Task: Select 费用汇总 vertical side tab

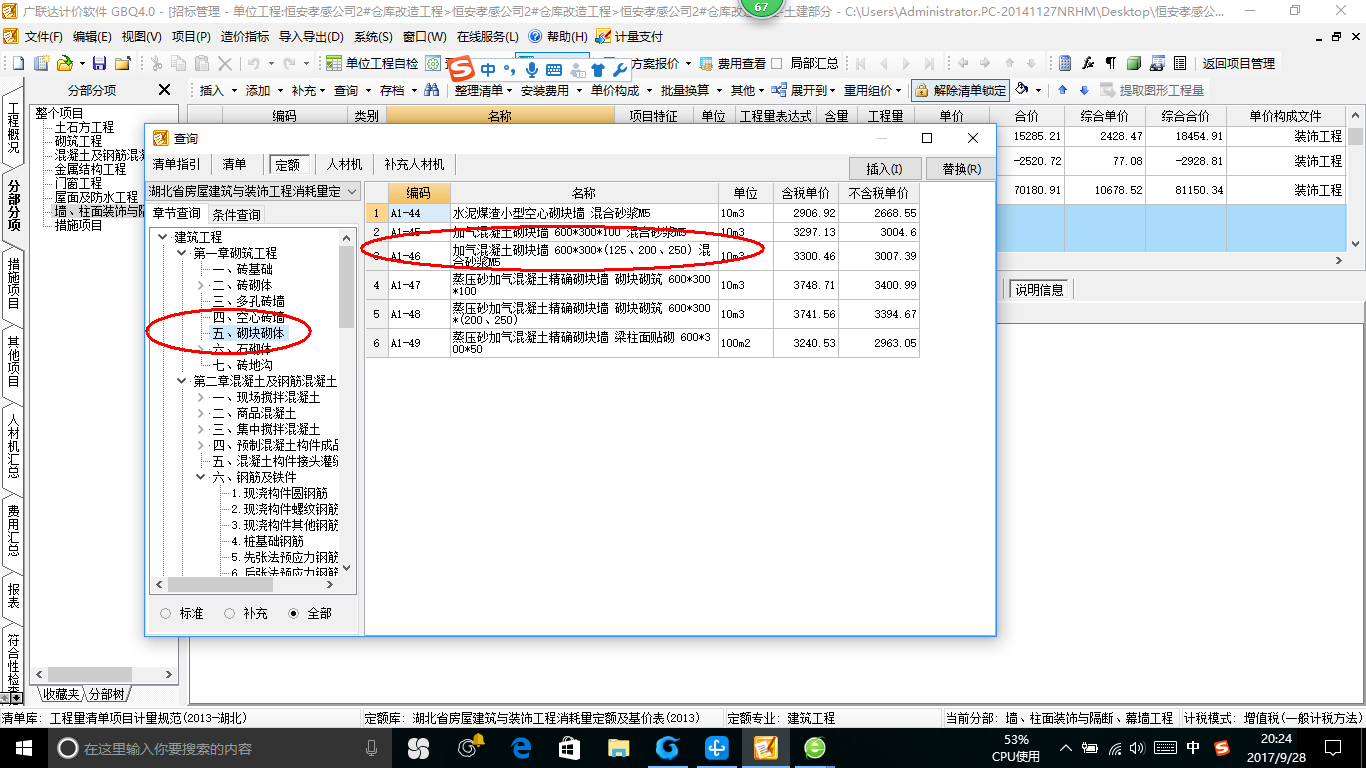Action: coord(13,530)
